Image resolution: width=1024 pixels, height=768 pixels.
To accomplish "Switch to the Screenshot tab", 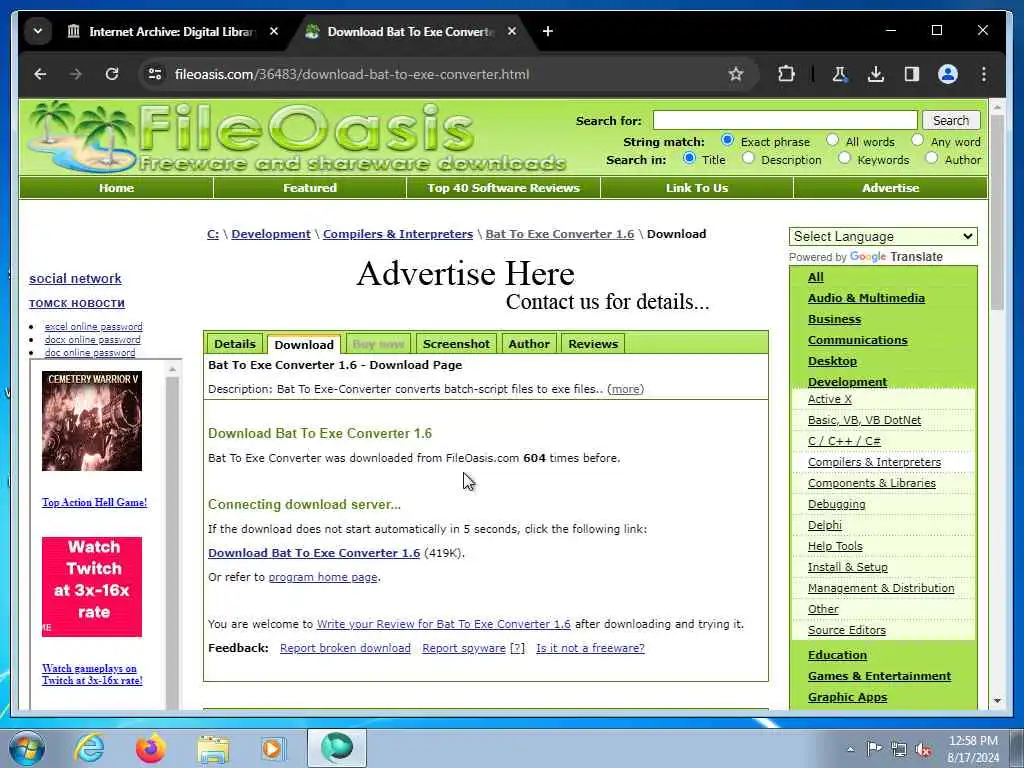I will coord(456,344).
